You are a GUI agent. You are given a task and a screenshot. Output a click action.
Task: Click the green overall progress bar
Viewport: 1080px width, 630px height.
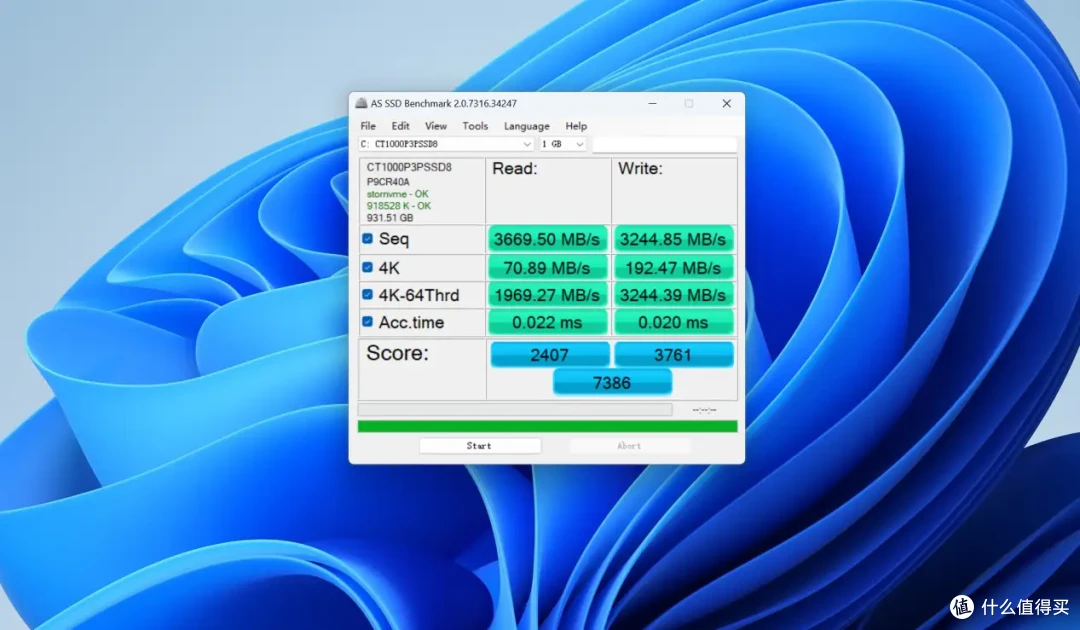click(548, 426)
